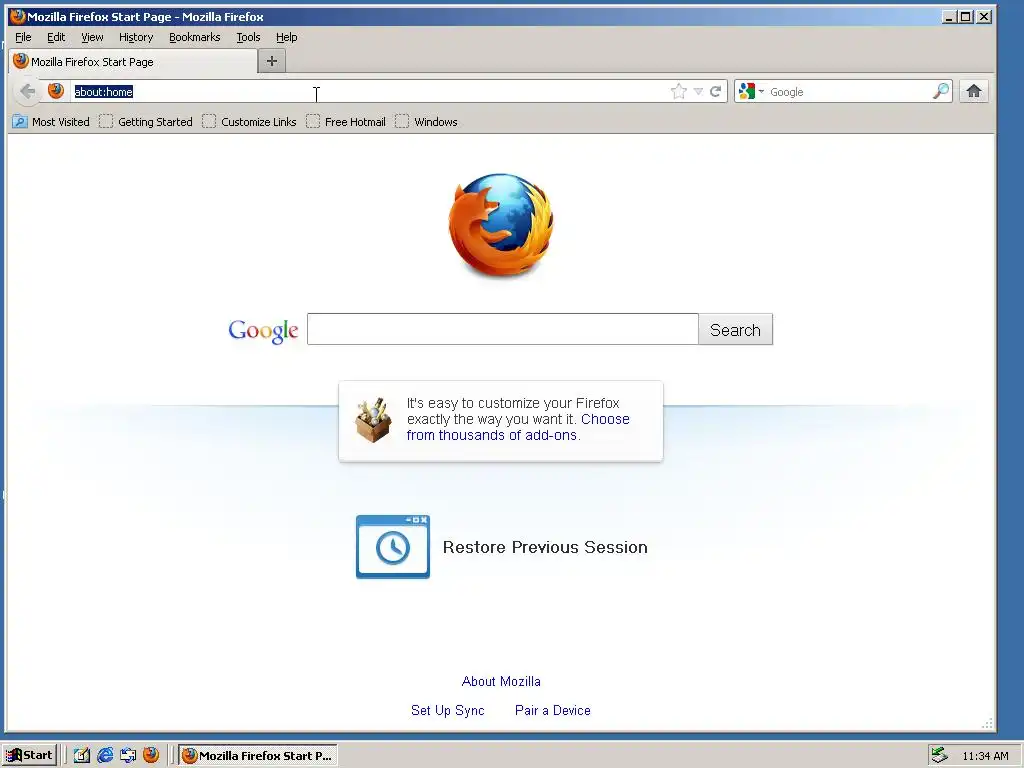Open the Bookmarks menu
The height and width of the screenshot is (768, 1024).
pyautogui.click(x=195, y=37)
